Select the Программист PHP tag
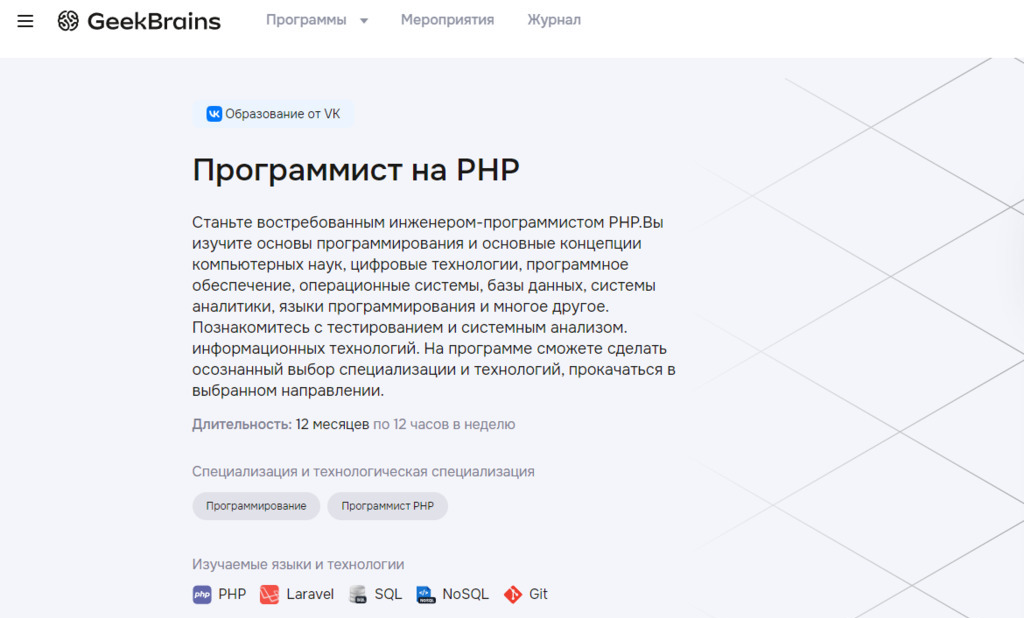This screenshot has height=618, width=1024. tap(387, 506)
